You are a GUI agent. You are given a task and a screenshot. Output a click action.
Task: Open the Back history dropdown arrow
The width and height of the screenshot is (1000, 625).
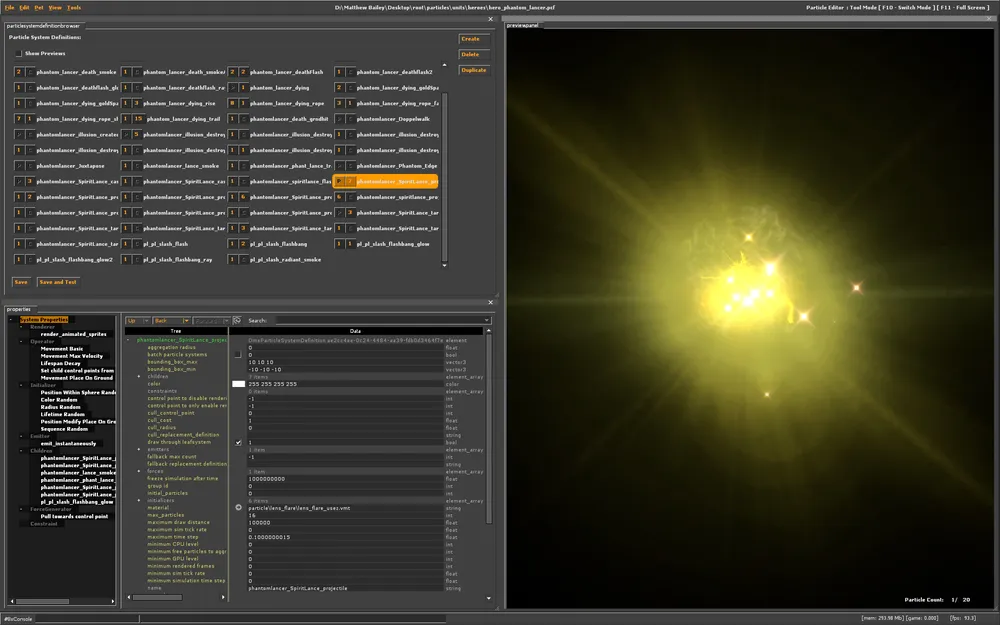click(x=188, y=321)
